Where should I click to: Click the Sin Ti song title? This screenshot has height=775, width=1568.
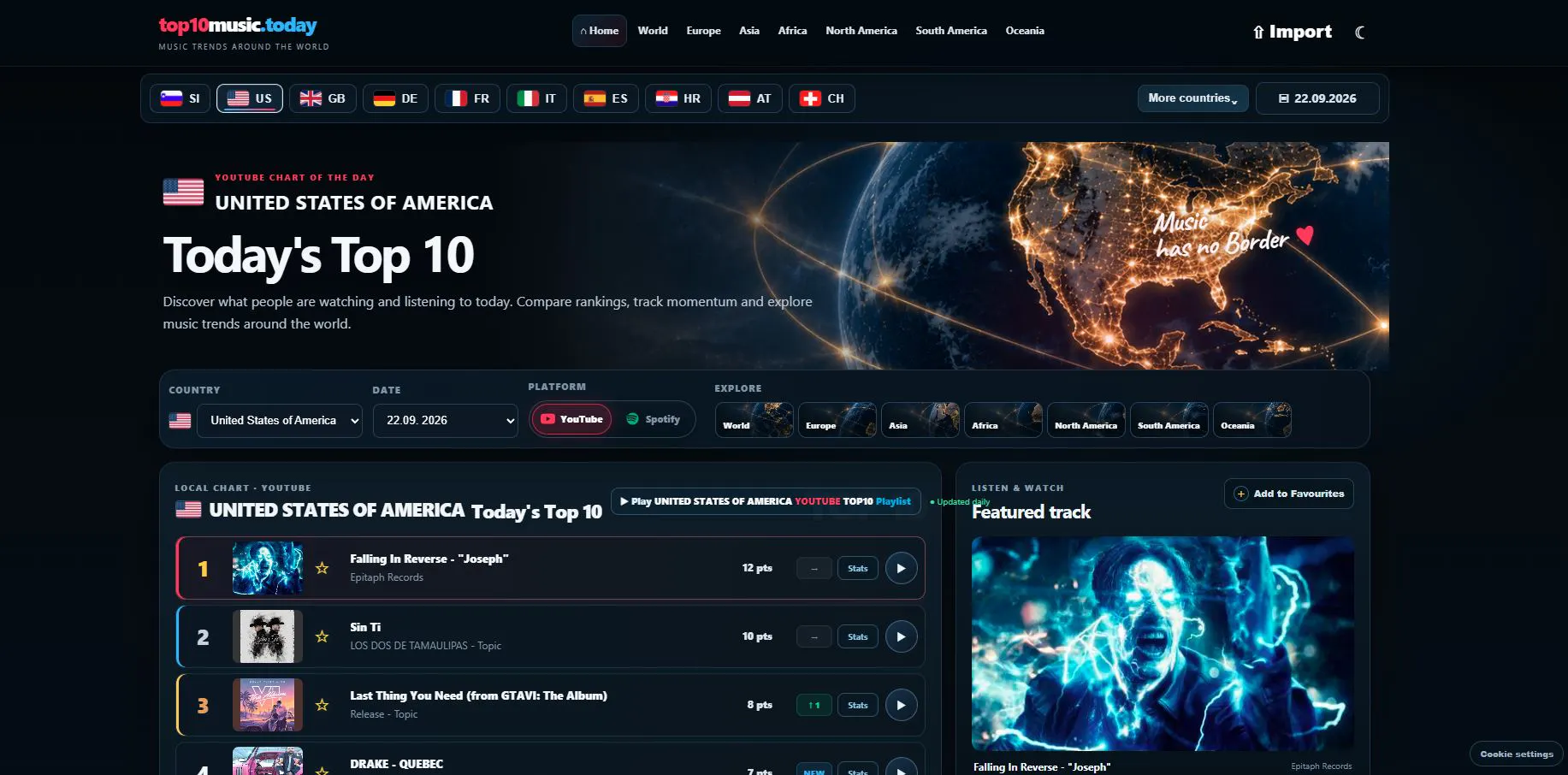pyautogui.click(x=365, y=627)
